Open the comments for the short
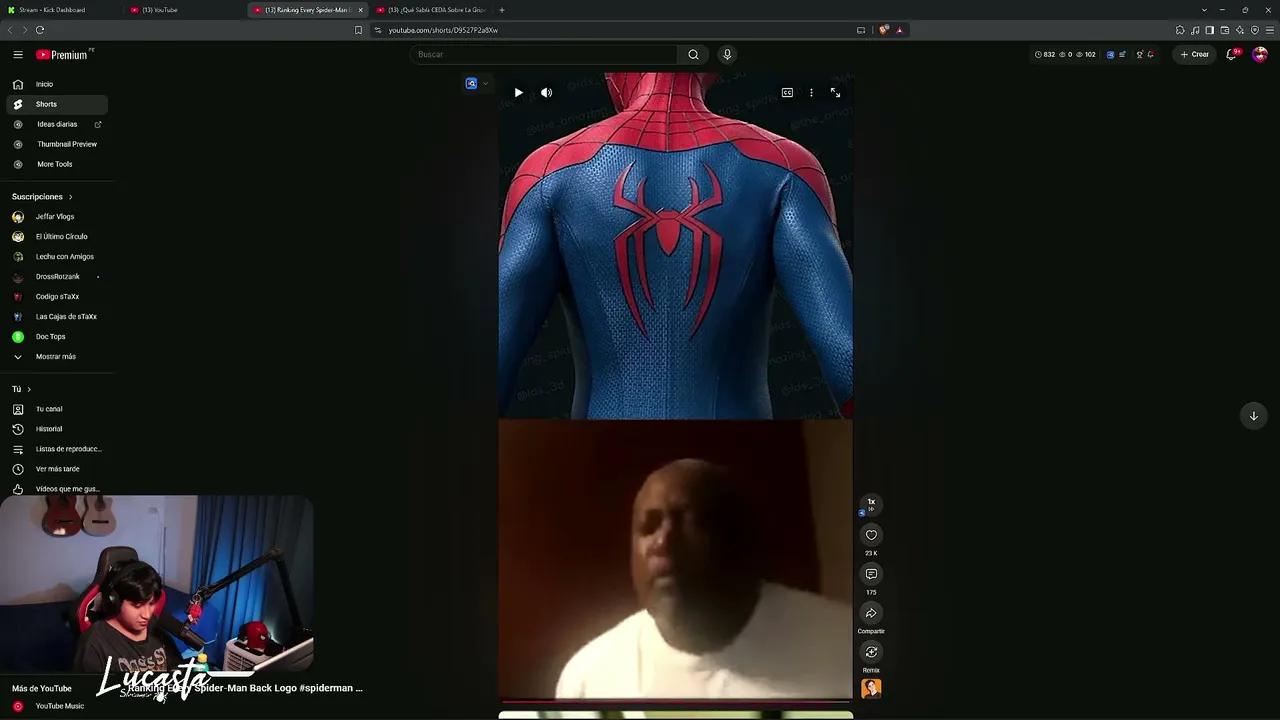This screenshot has height=720, width=1280. coord(871,574)
